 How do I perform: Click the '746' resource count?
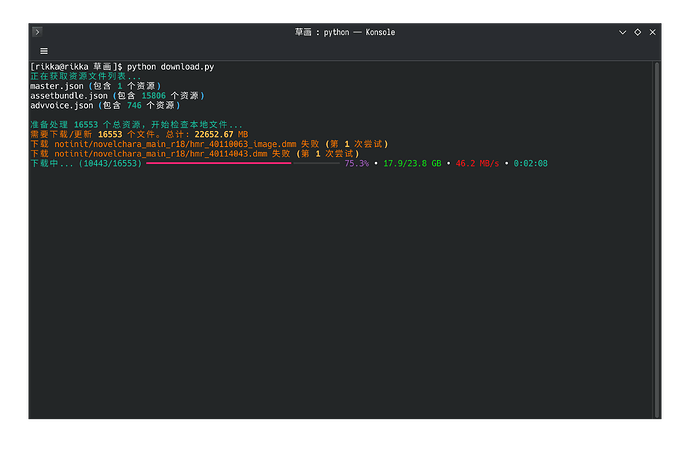pyautogui.click(x=134, y=105)
